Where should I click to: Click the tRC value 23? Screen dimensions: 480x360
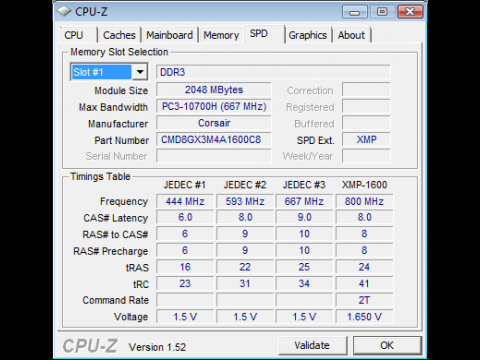(185, 283)
